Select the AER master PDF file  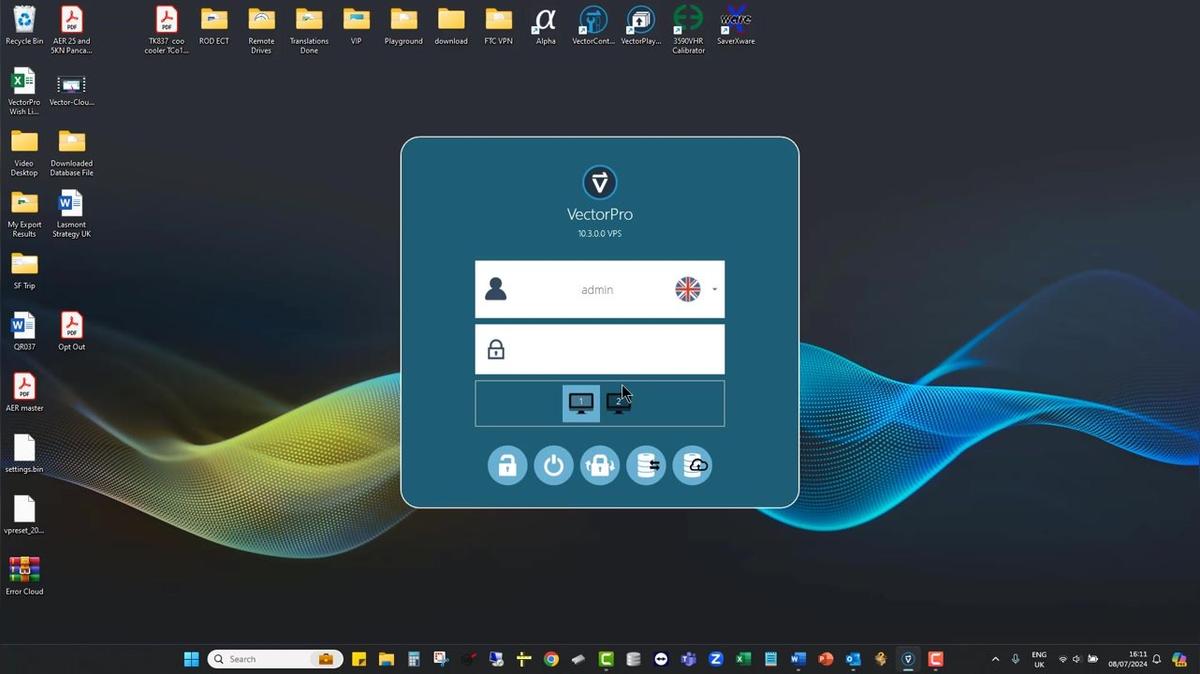tap(24, 393)
